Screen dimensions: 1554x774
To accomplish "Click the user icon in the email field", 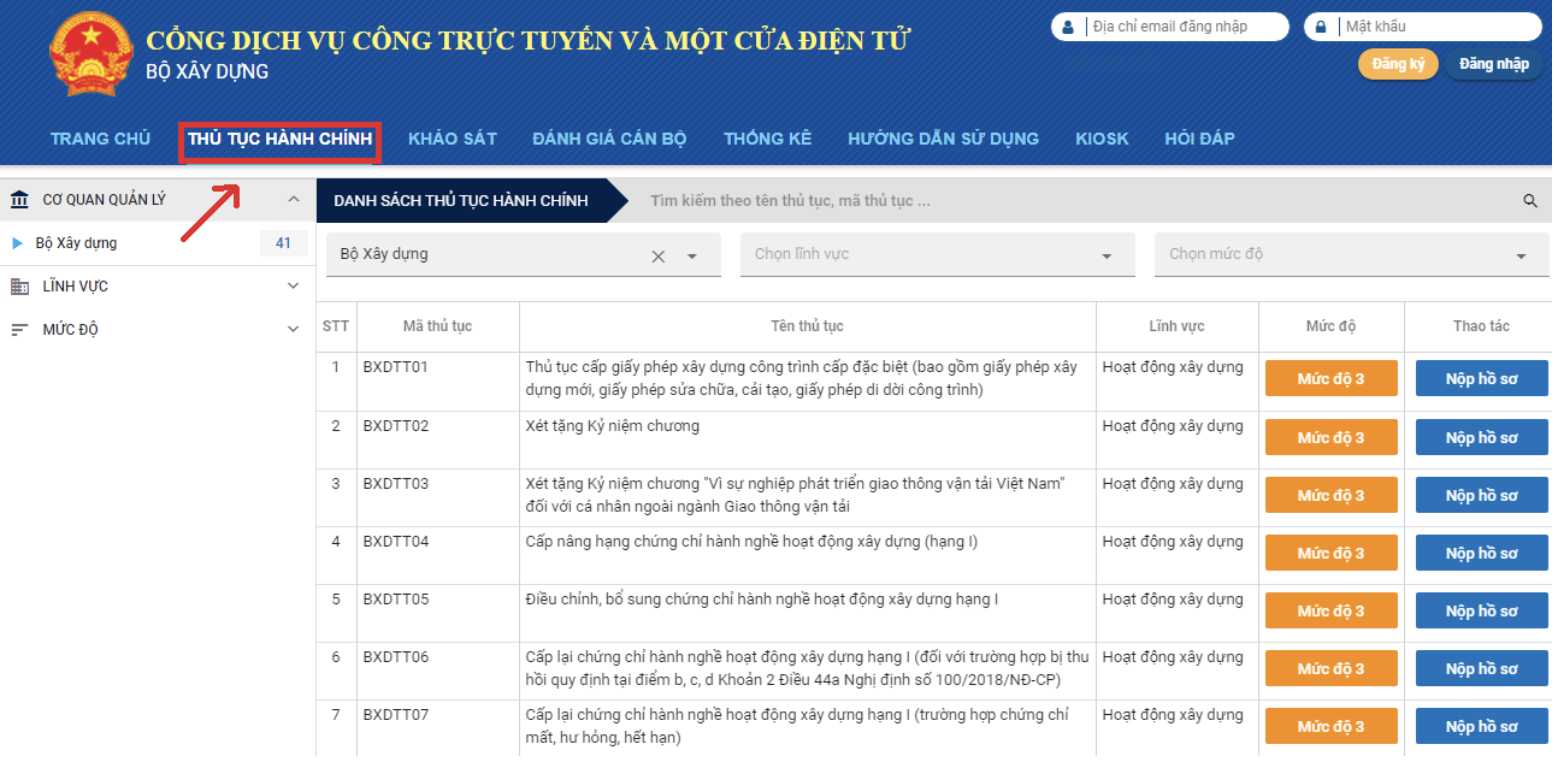I will (1067, 25).
